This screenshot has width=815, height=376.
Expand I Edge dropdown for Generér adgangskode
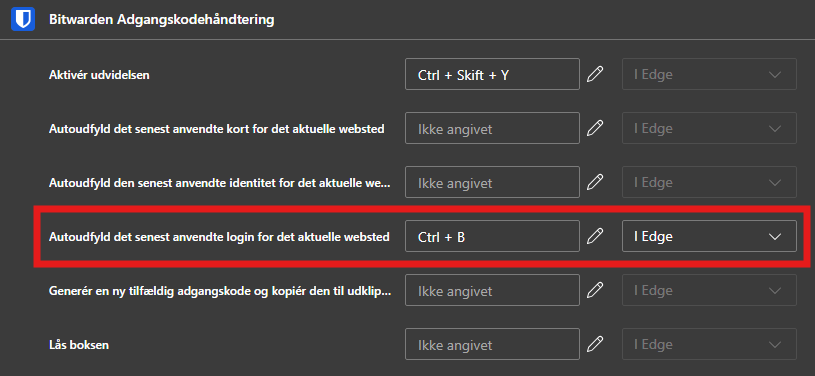pos(709,290)
